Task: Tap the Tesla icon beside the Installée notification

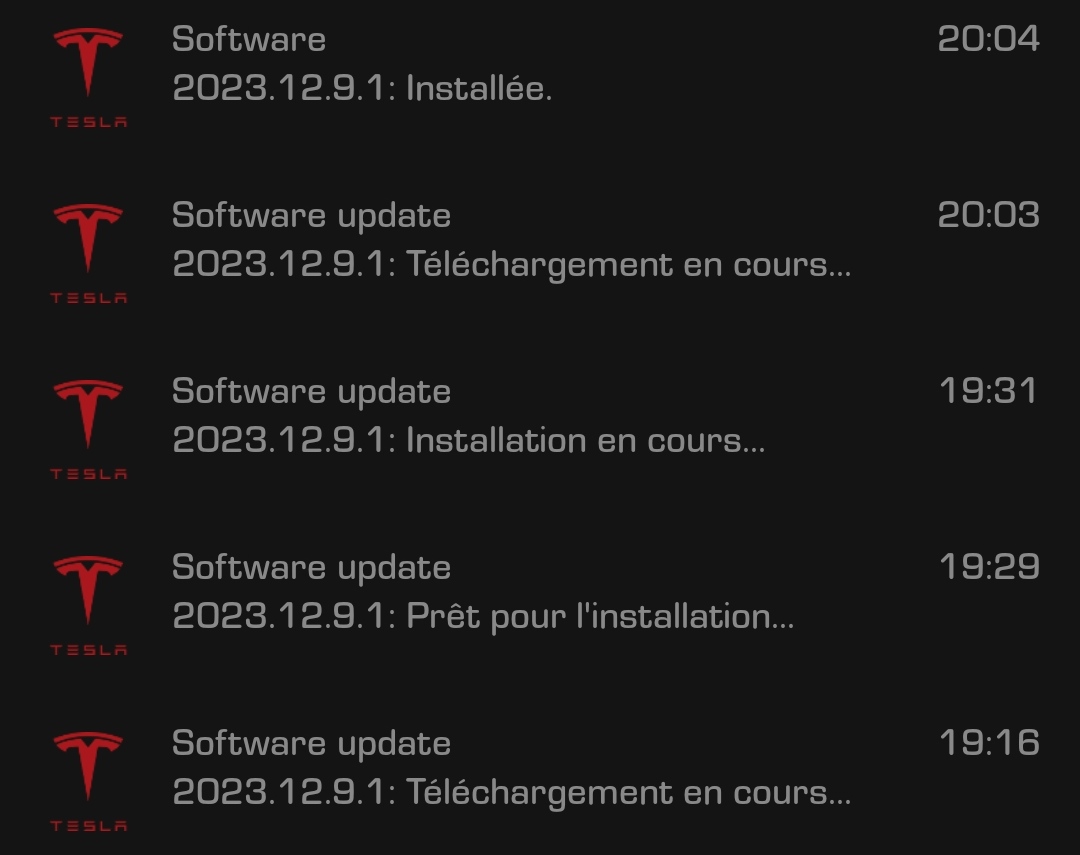Action: point(88,77)
